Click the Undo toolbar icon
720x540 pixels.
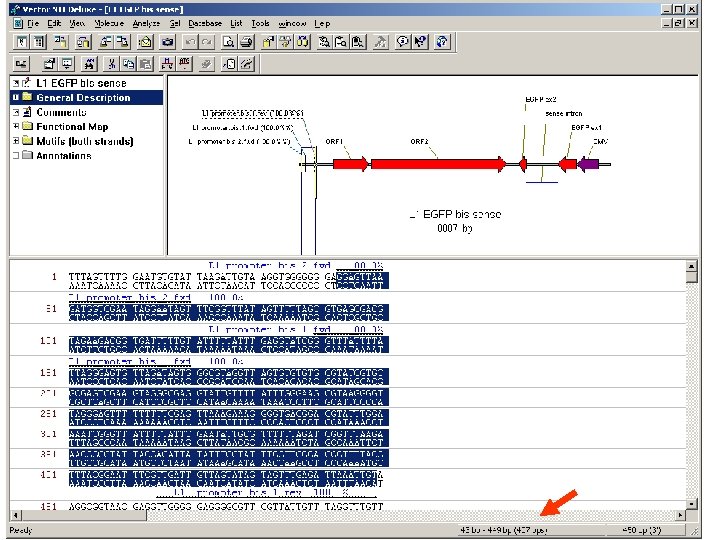[x=190, y=42]
